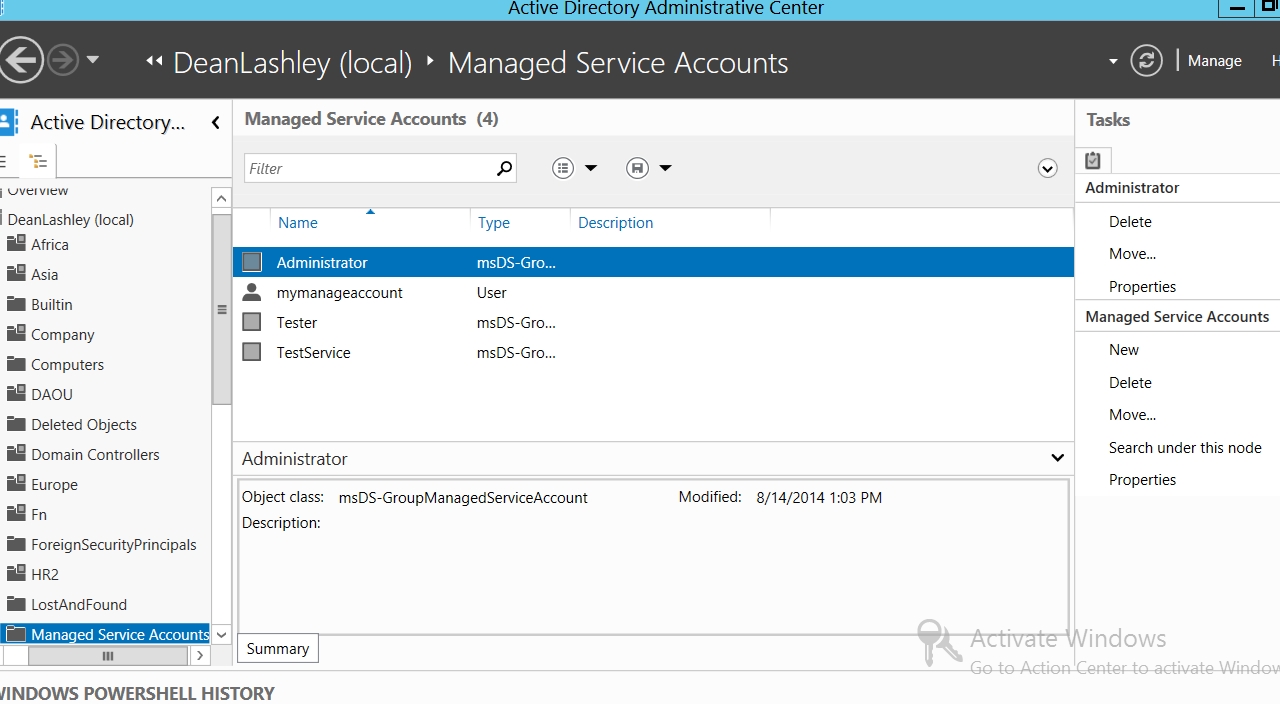Click the list view options icon
Viewport: 1280px width, 704px height.
564,168
